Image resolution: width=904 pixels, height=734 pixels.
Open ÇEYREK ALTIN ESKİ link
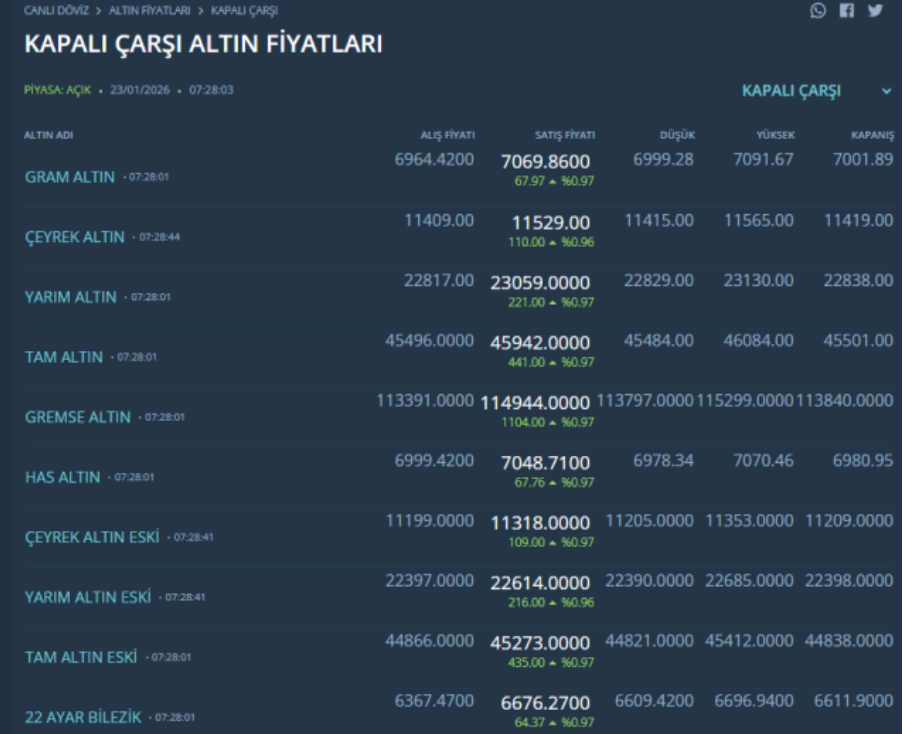[x=92, y=537]
